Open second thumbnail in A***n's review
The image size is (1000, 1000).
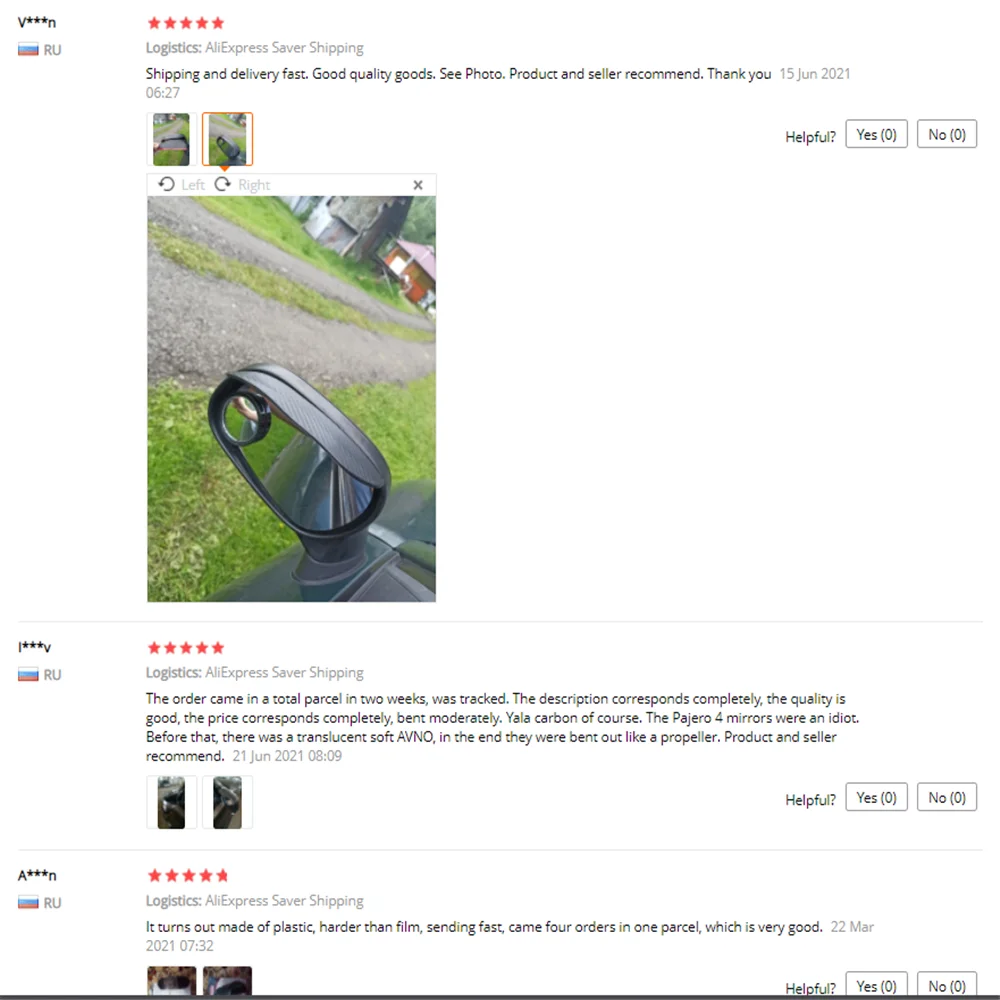tap(227, 981)
